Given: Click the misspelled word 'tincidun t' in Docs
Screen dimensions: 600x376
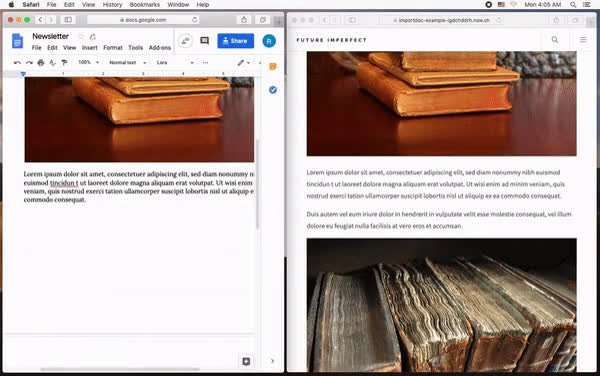Looking at the screenshot, I should [64, 183].
